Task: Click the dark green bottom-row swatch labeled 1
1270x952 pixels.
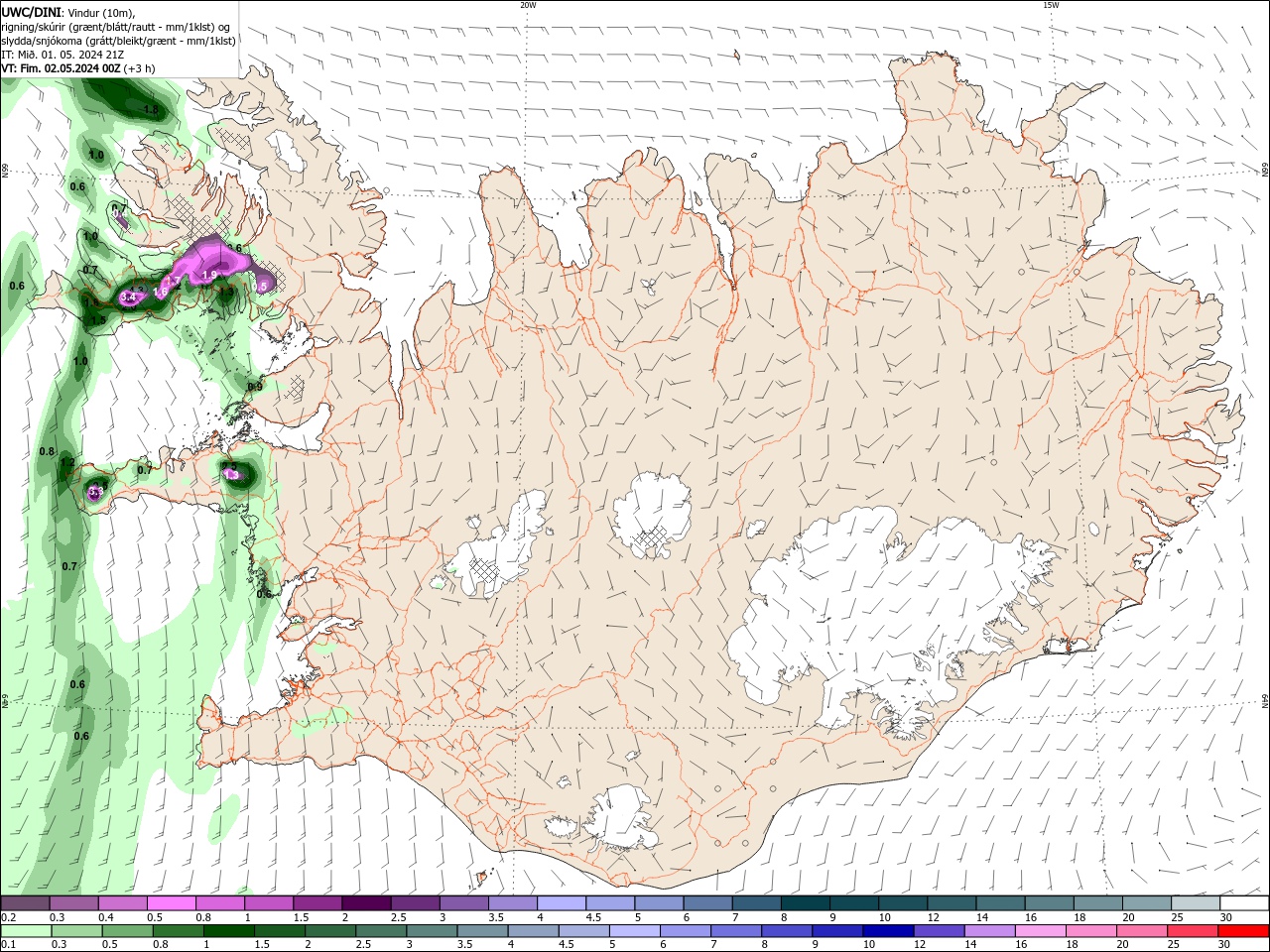Action: pyautogui.click(x=228, y=931)
